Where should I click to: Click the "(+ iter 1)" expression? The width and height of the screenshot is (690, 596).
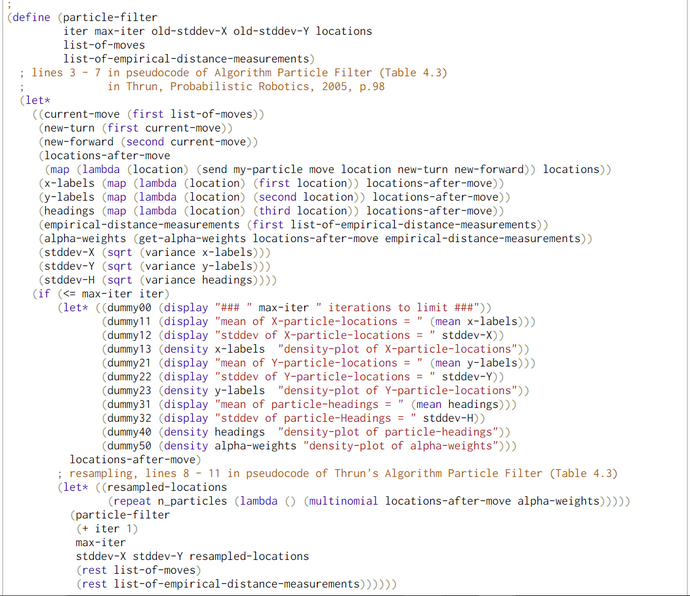pyautogui.click(x=107, y=529)
